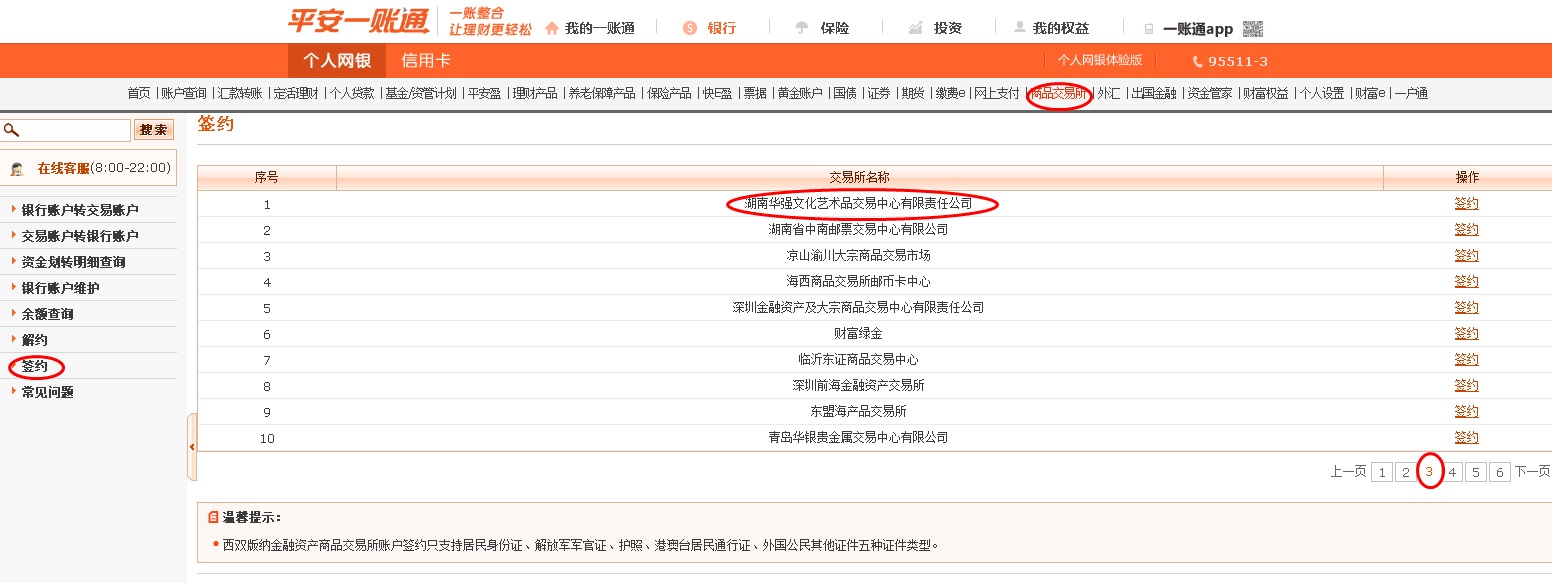Click 签约 for 临沂东证商品交易中心

pos(1466,359)
